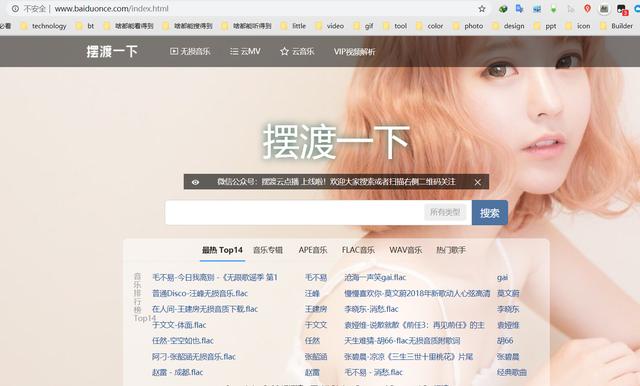
Task: Click artist link 汪峰
Action: click(x=312, y=293)
